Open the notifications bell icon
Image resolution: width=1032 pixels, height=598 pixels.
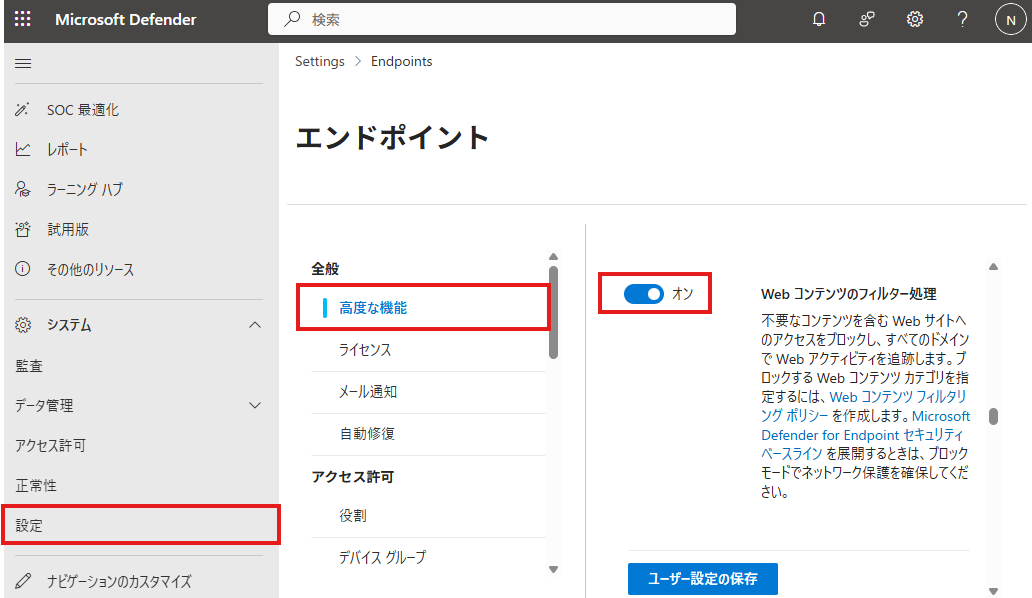[x=819, y=20]
